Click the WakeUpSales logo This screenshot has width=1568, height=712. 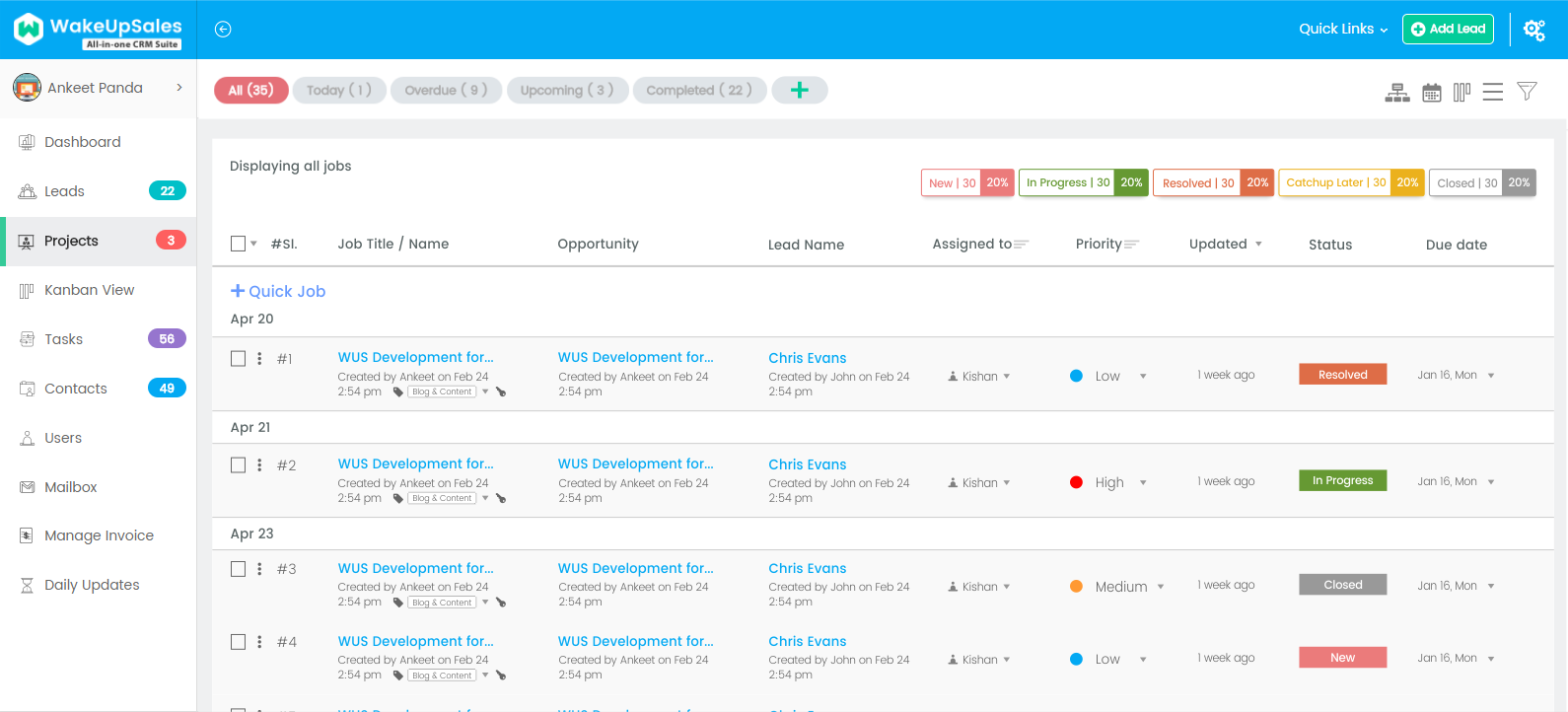pos(98,30)
